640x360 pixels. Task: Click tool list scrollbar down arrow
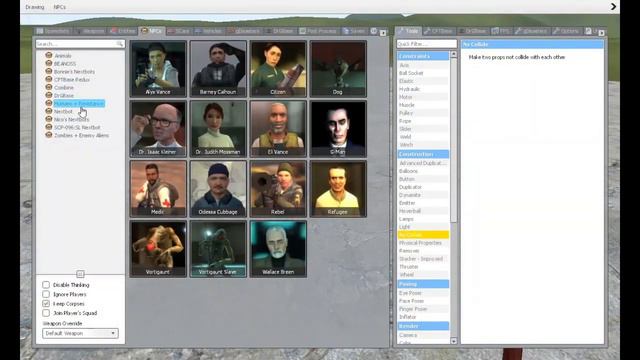[453, 340]
